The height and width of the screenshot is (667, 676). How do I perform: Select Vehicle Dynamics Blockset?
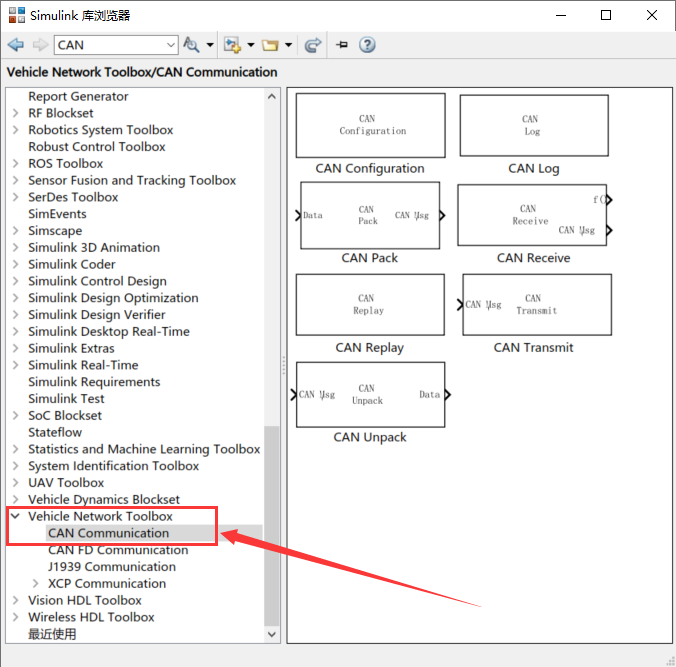pos(103,499)
